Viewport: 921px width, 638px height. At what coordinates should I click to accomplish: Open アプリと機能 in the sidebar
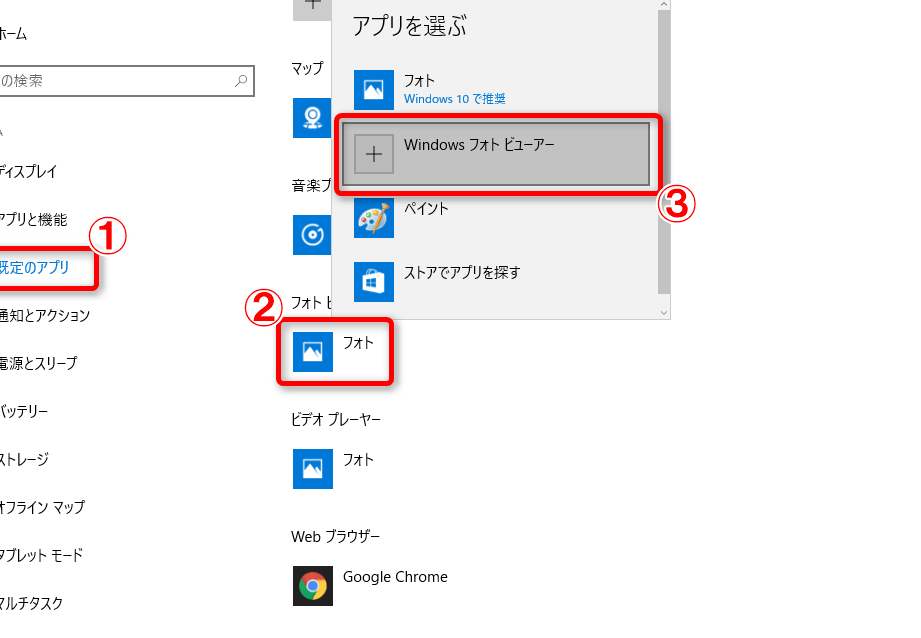34,219
